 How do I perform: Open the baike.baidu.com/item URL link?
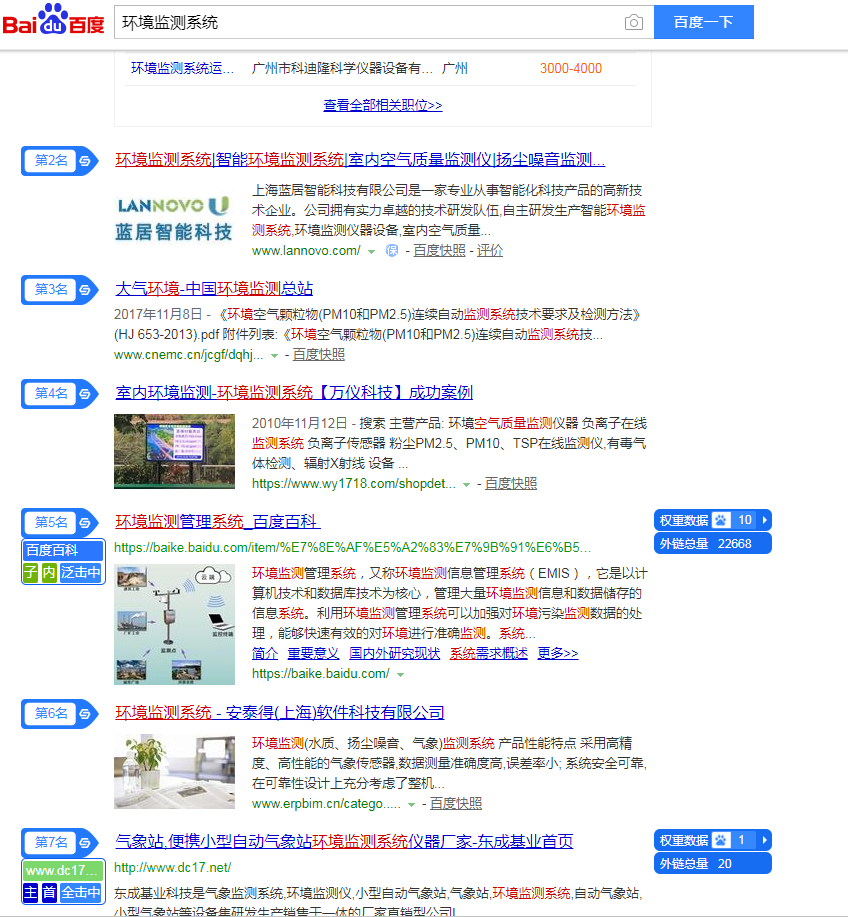click(352, 548)
